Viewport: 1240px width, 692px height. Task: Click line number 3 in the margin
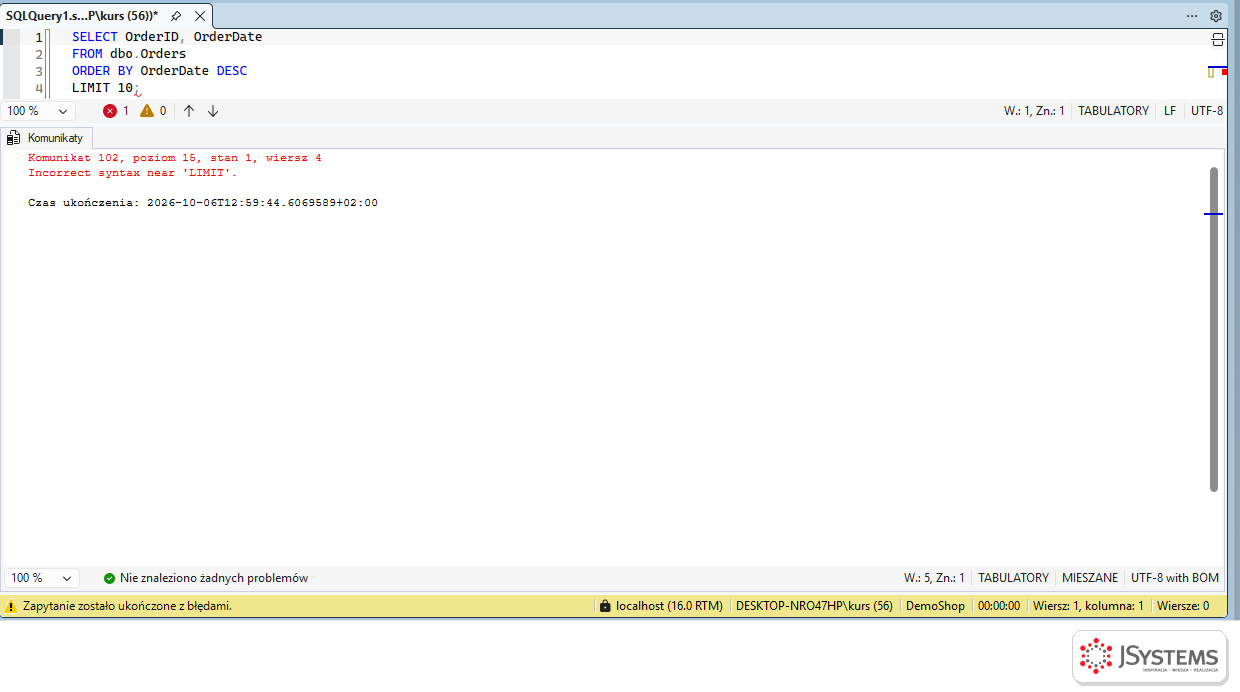click(39, 71)
